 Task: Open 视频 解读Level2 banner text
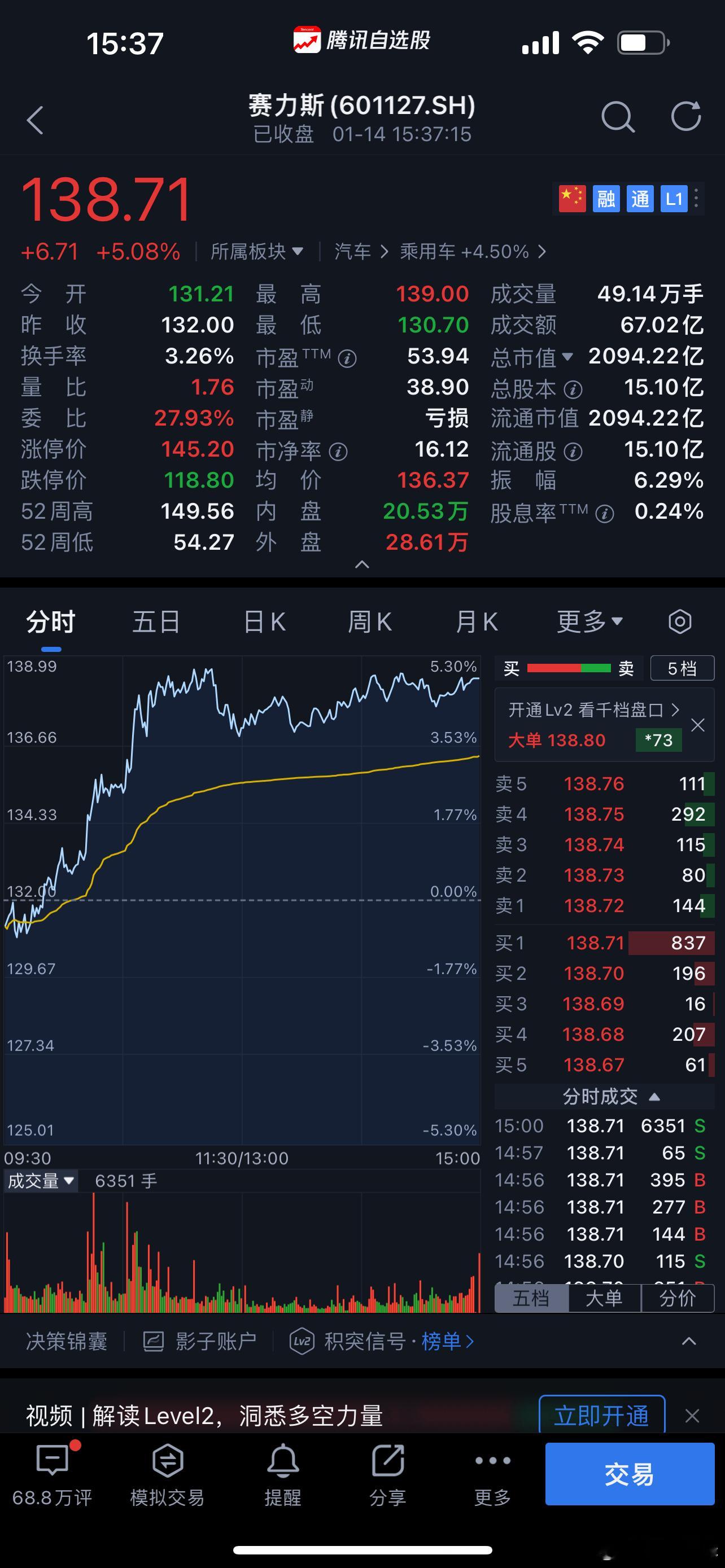pos(204,1416)
